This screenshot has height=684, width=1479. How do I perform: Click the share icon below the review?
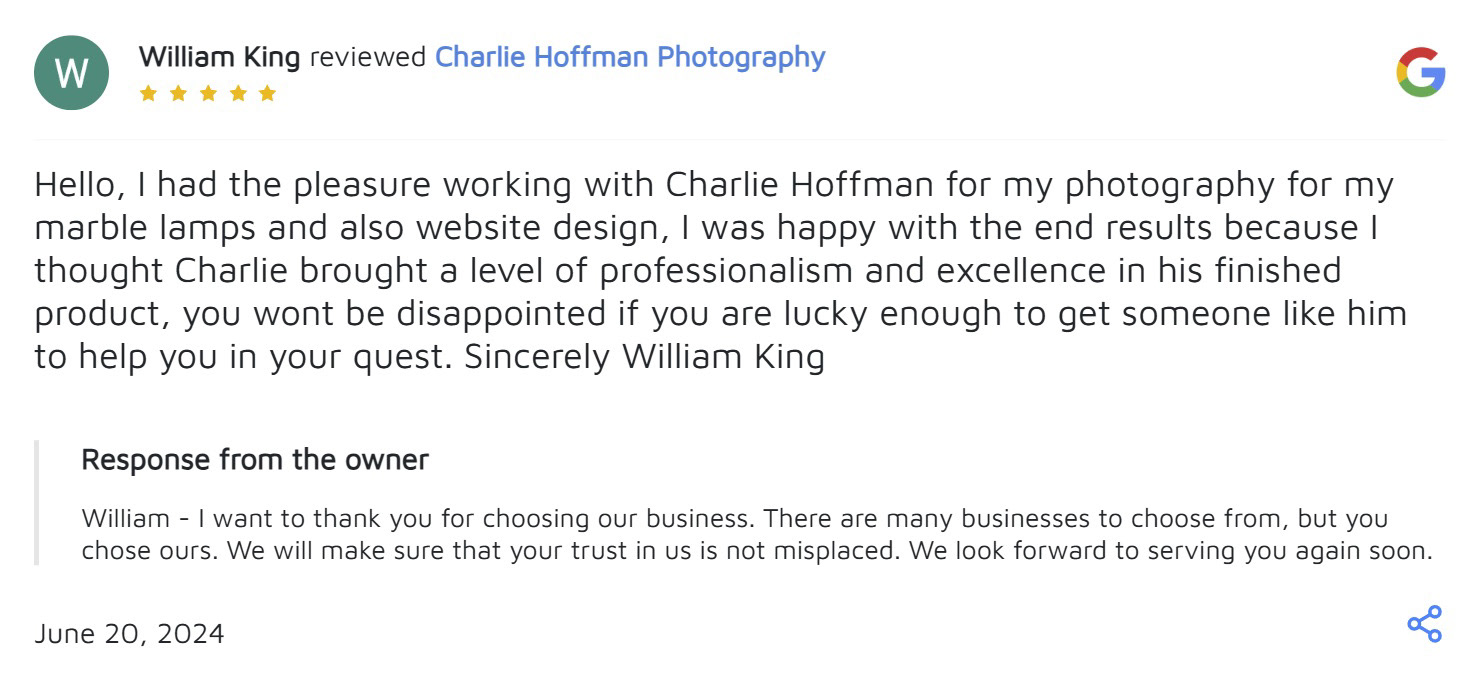[1424, 624]
